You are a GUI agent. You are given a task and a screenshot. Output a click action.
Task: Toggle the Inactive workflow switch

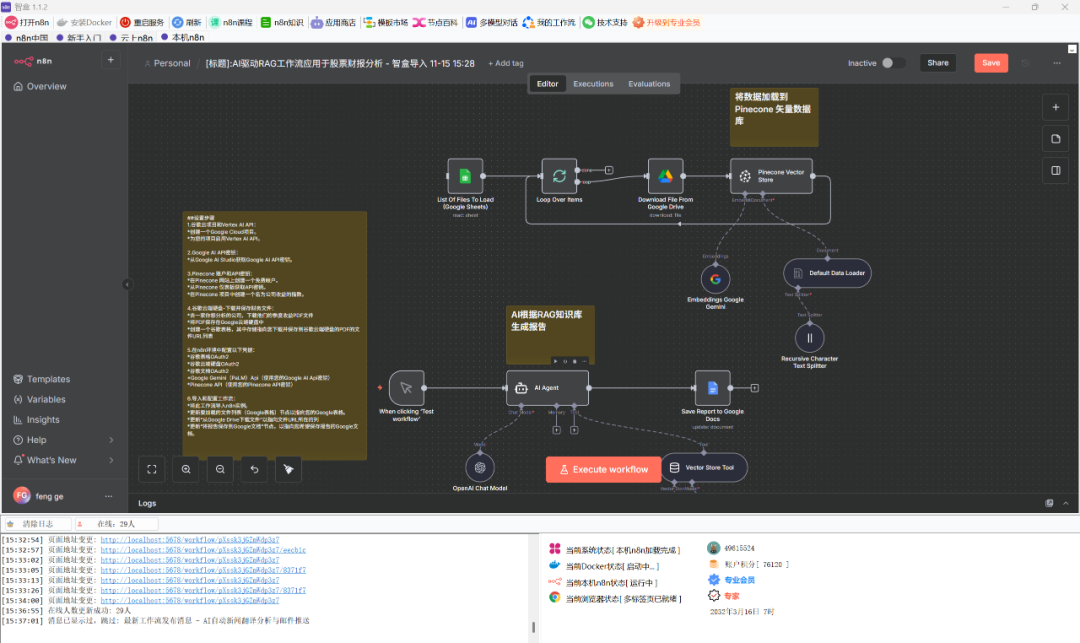893,63
